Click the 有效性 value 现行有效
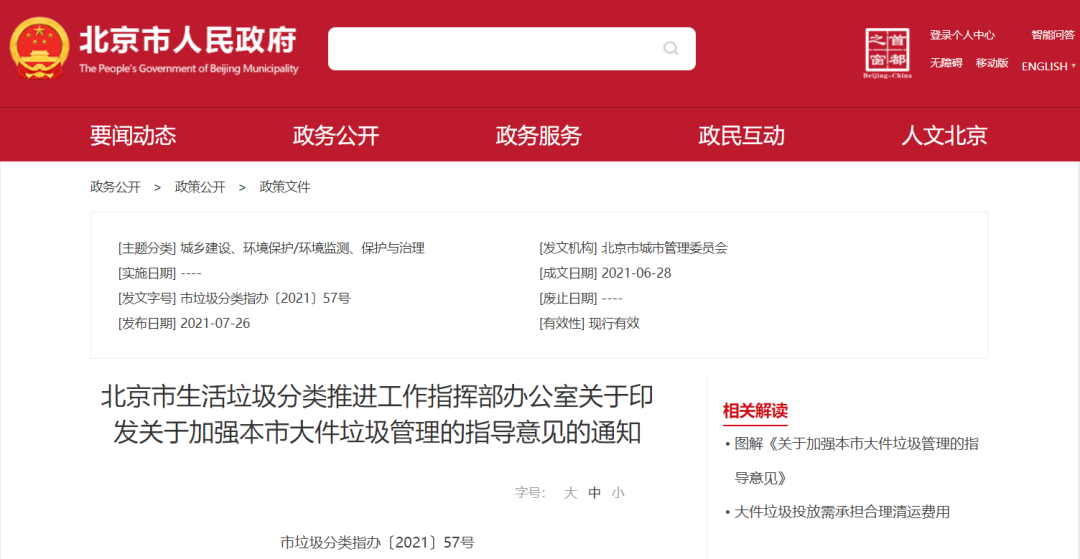Screen dimensions: 1080x559 click(x=614, y=323)
